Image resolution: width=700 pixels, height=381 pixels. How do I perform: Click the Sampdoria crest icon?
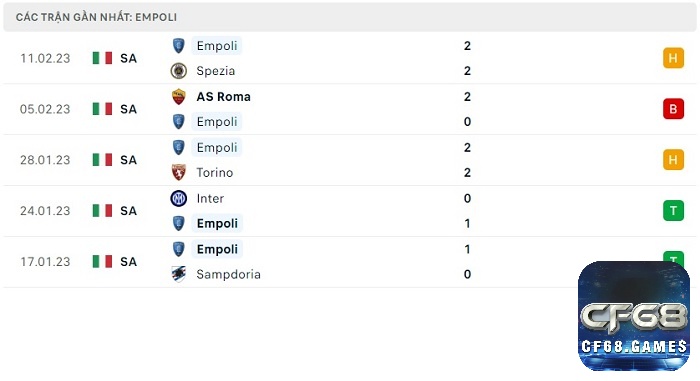pos(179,274)
